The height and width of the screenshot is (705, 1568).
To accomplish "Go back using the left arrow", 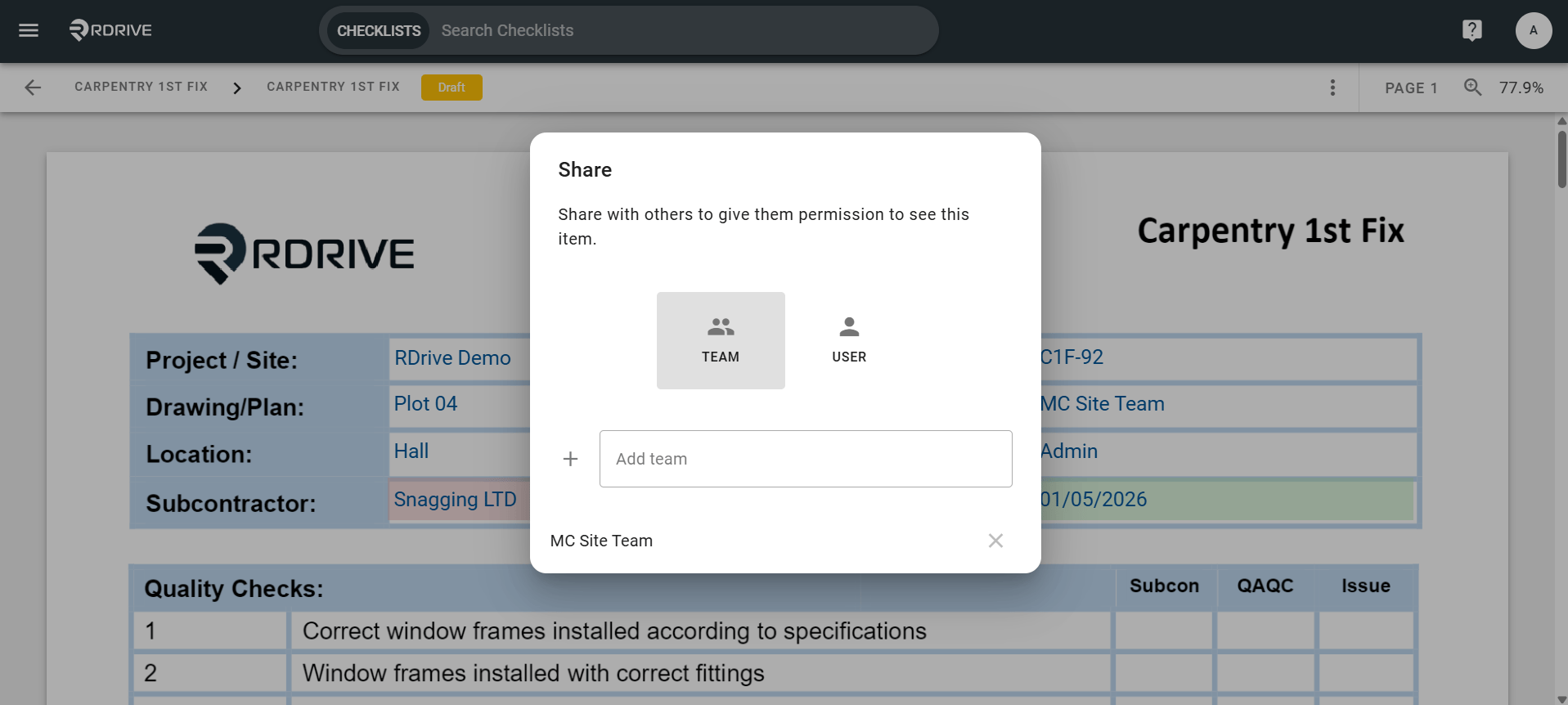I will (33, 88).
